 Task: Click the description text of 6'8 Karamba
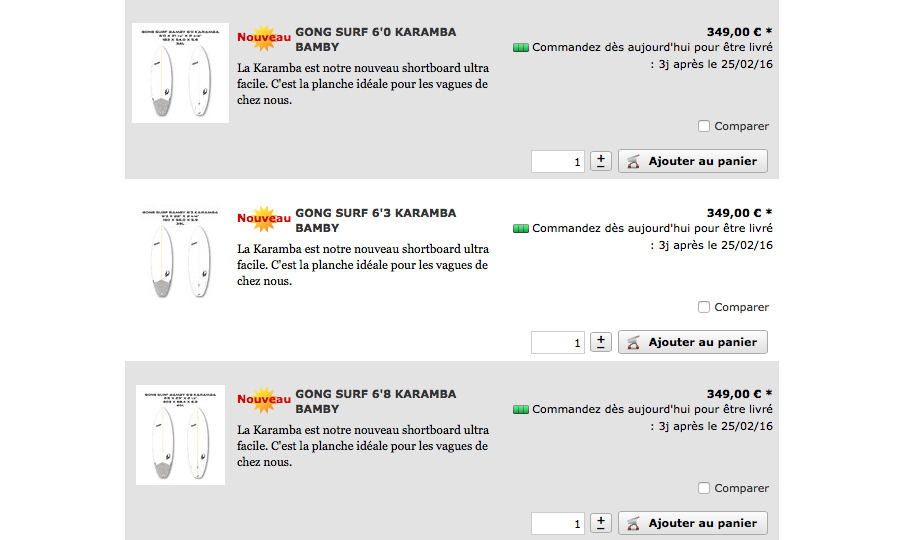[x=363, y=447]
